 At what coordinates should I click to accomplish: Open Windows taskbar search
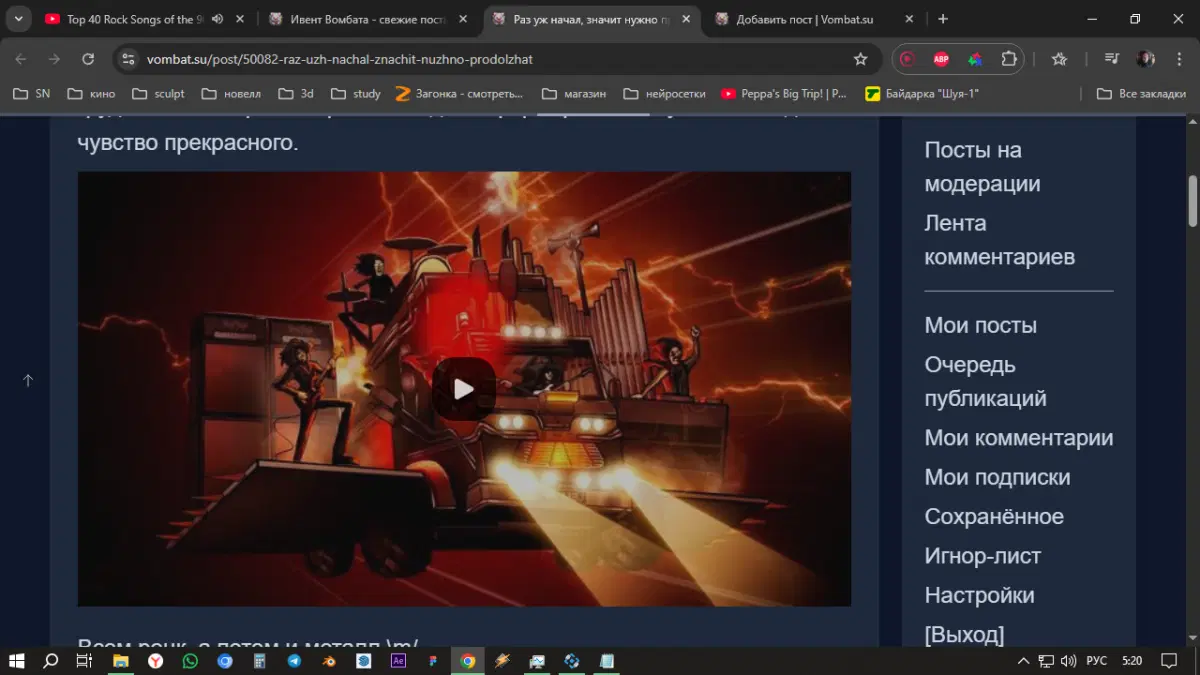pos(50,661)
